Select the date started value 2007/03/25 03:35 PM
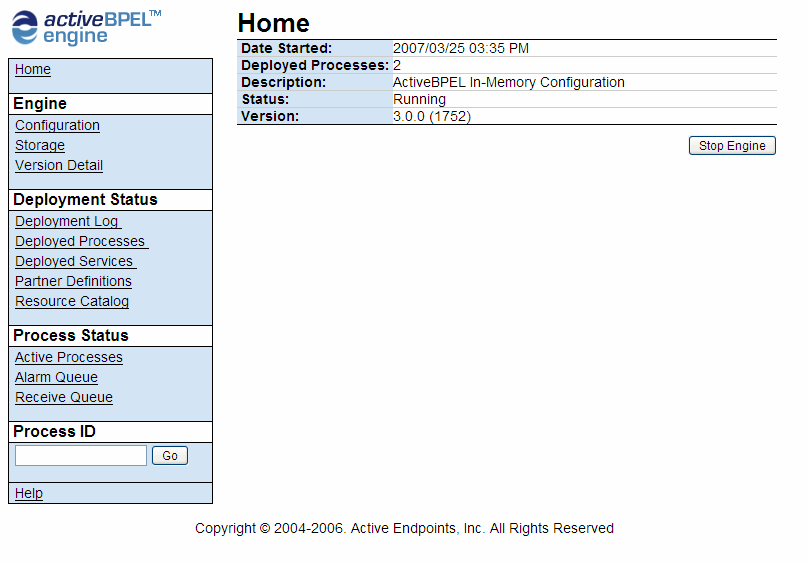This screenshot has width=809, height=562. (461, 49)
